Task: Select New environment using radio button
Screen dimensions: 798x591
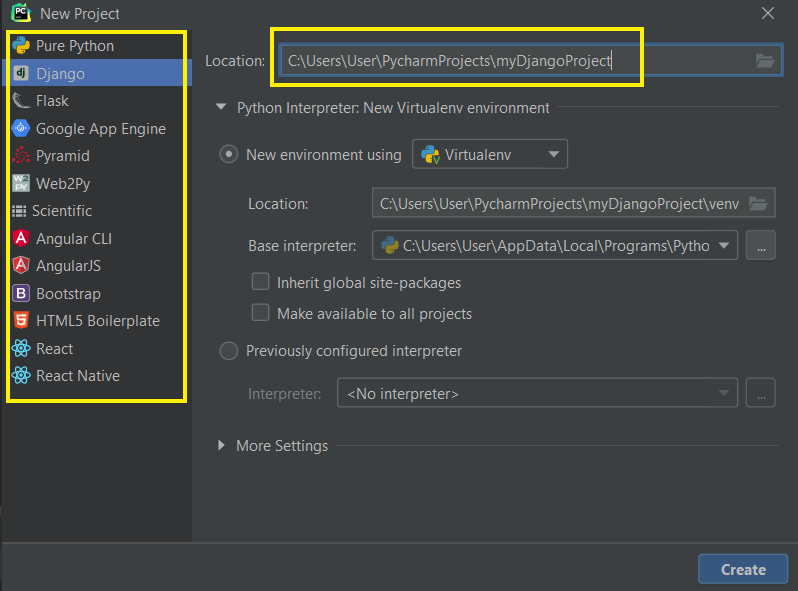Action: coord(229,154)
